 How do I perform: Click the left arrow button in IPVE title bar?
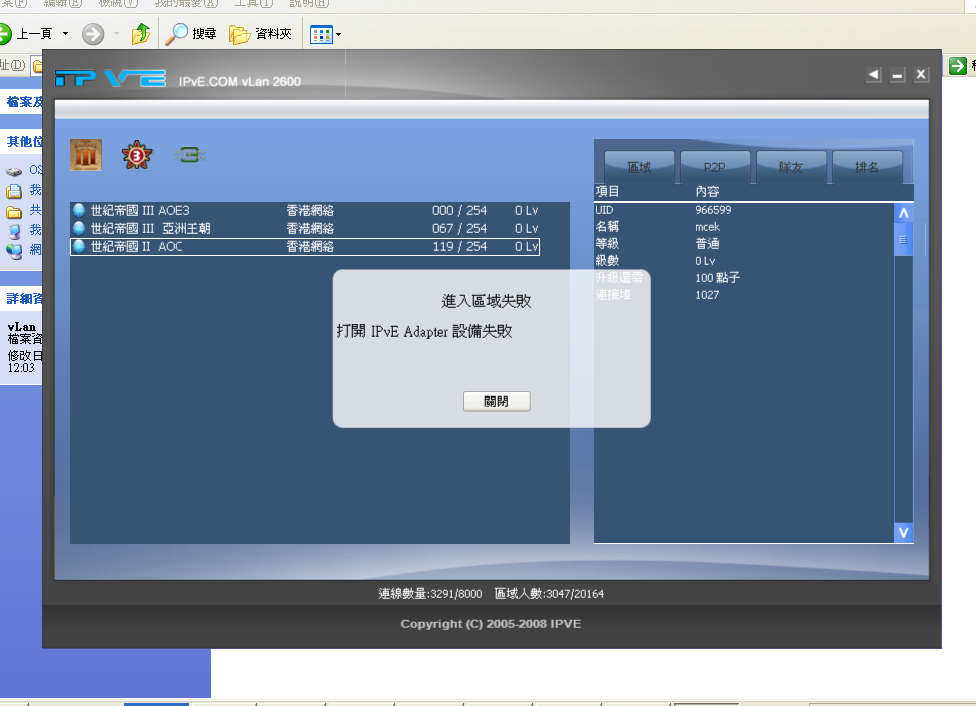[873, 75]
